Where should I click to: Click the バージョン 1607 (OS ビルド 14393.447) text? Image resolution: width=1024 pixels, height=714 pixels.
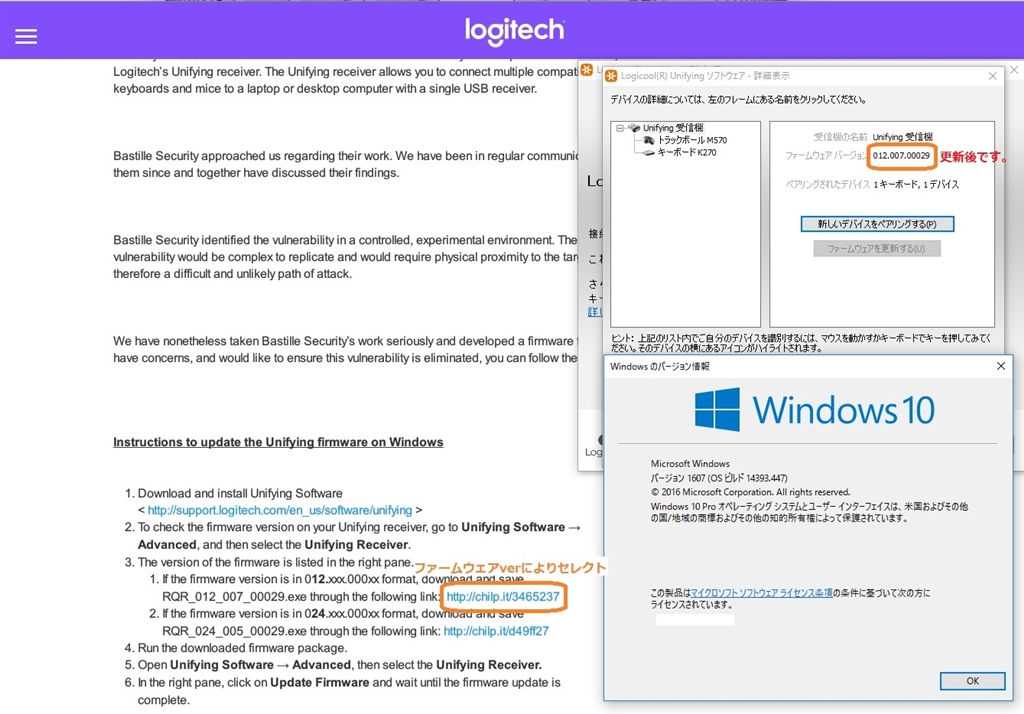(x=719, y=478)
